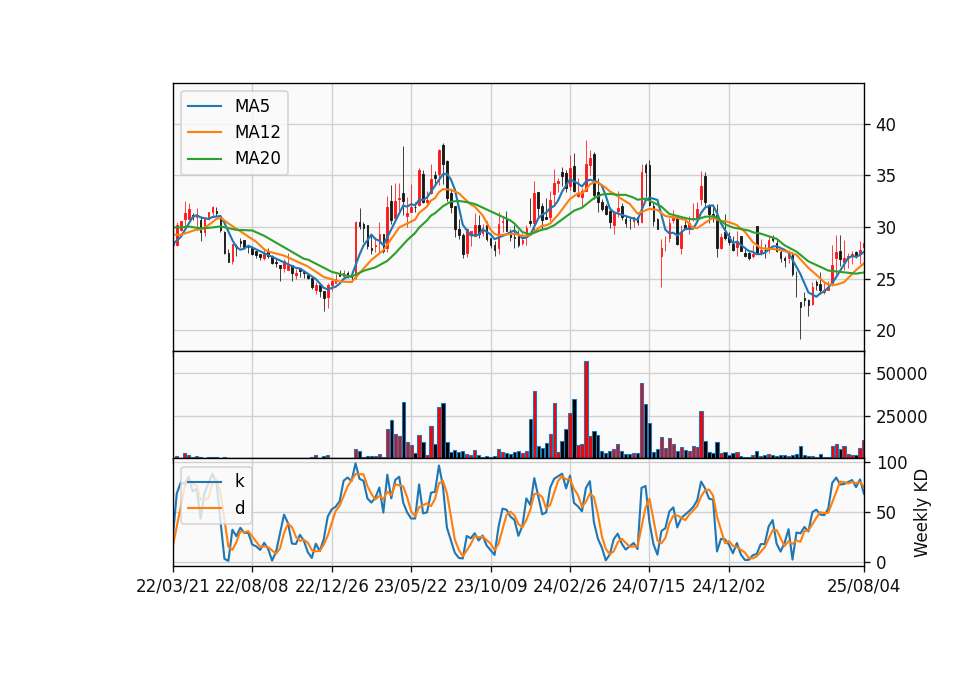Click the MA5 legend label
This screenshot has height=690, width=960.
coord(252,106)
